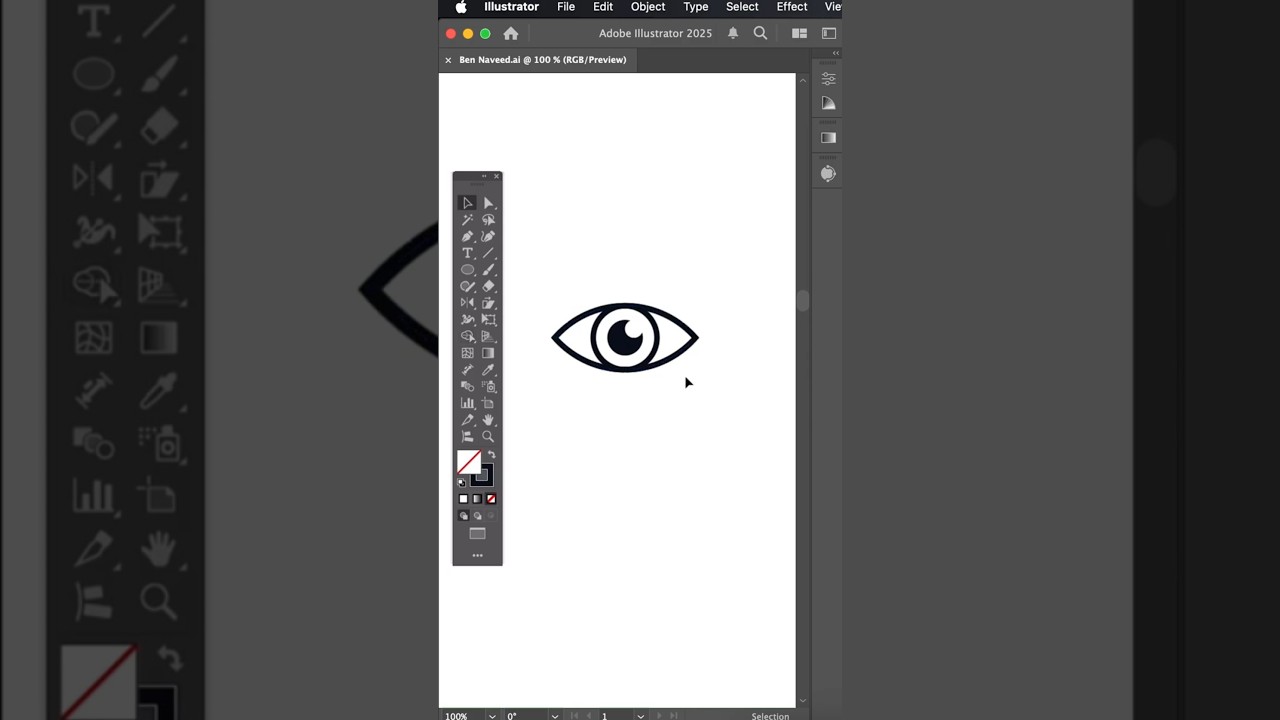This screenshot has height=720, width=1280.
Task: Open the Edit menu
Action: [603, 7]
